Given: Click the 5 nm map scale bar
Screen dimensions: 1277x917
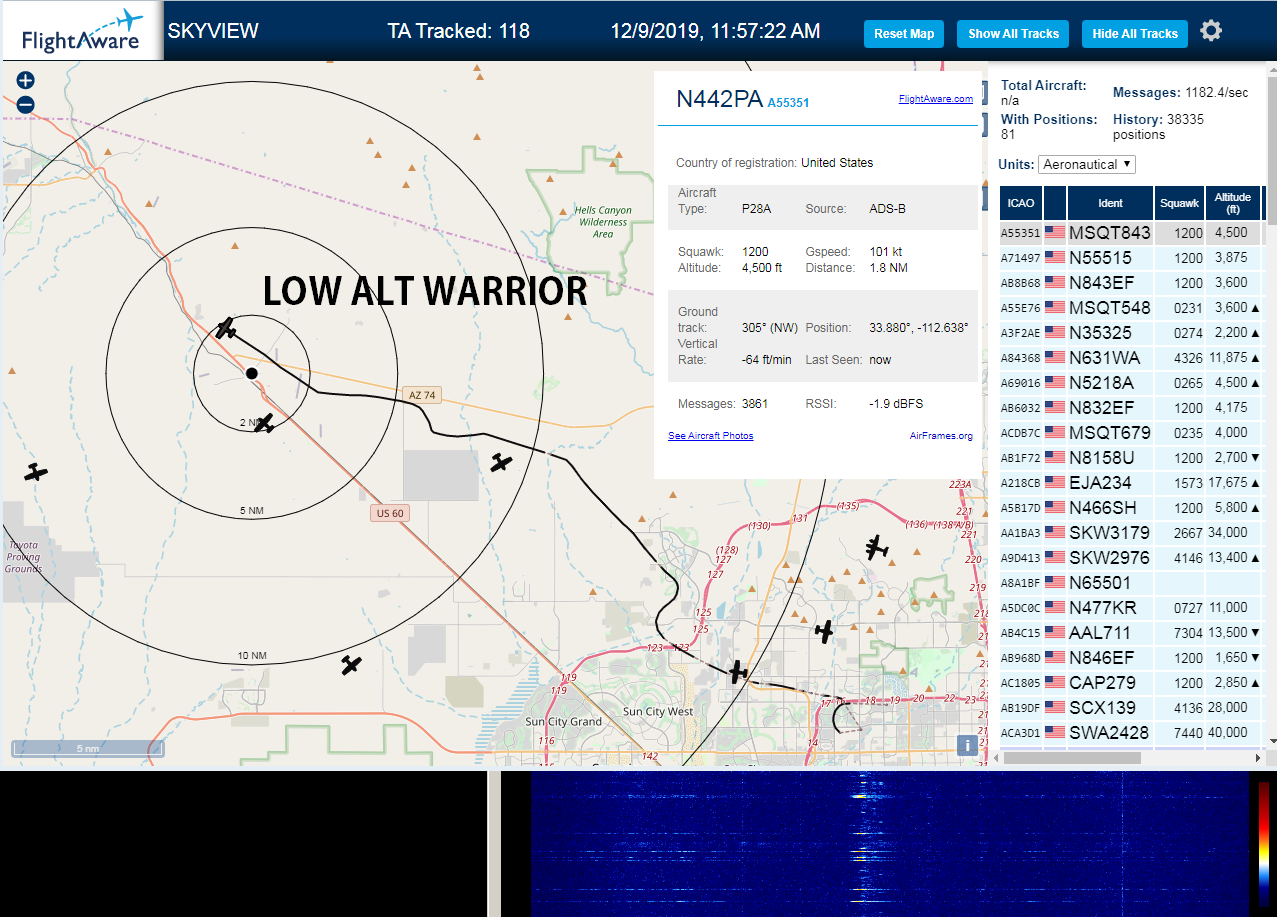Looking at the screenshot, I should [87, 748].
